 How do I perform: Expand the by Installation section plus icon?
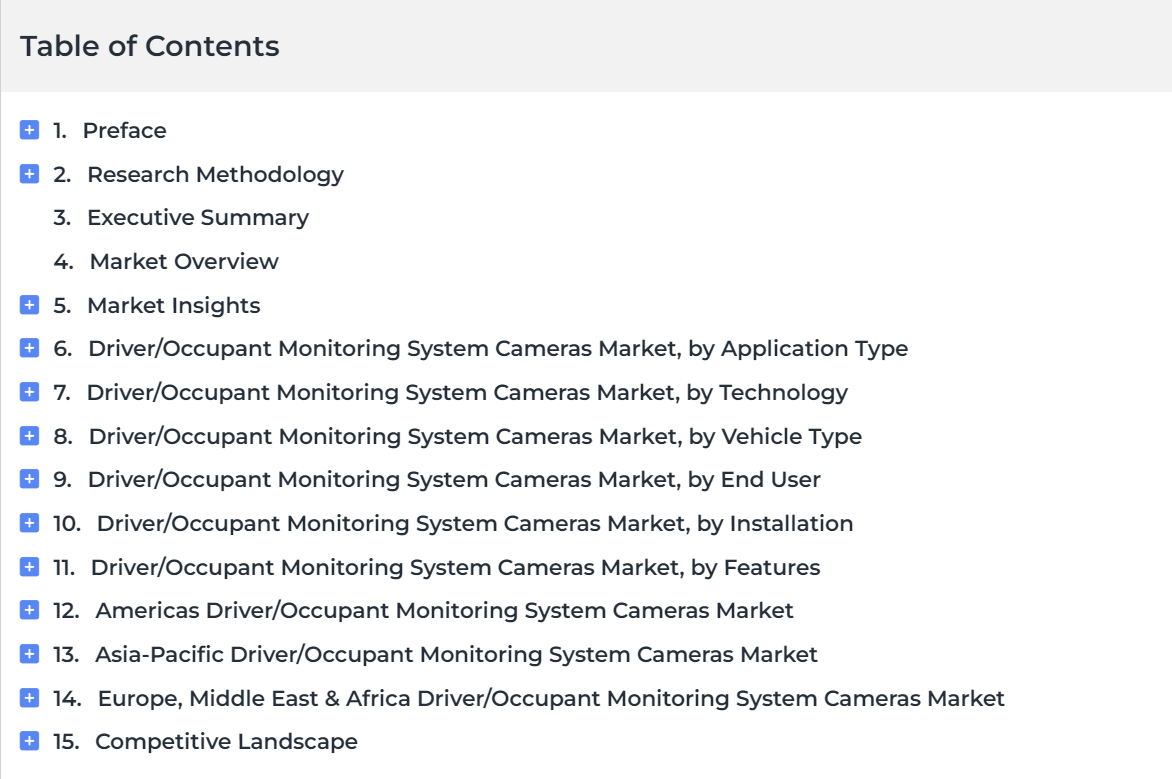pyautogui.click(x=29, y=523)
